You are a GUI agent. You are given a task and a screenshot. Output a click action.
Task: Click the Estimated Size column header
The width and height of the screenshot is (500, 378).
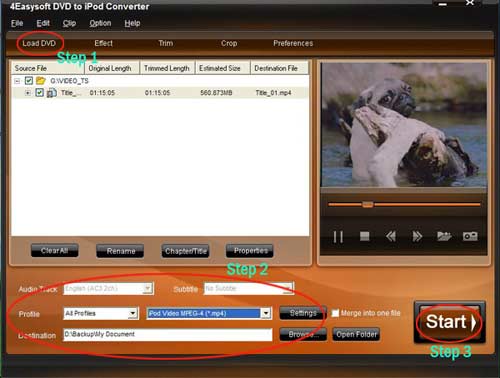(x=222, y=68)
